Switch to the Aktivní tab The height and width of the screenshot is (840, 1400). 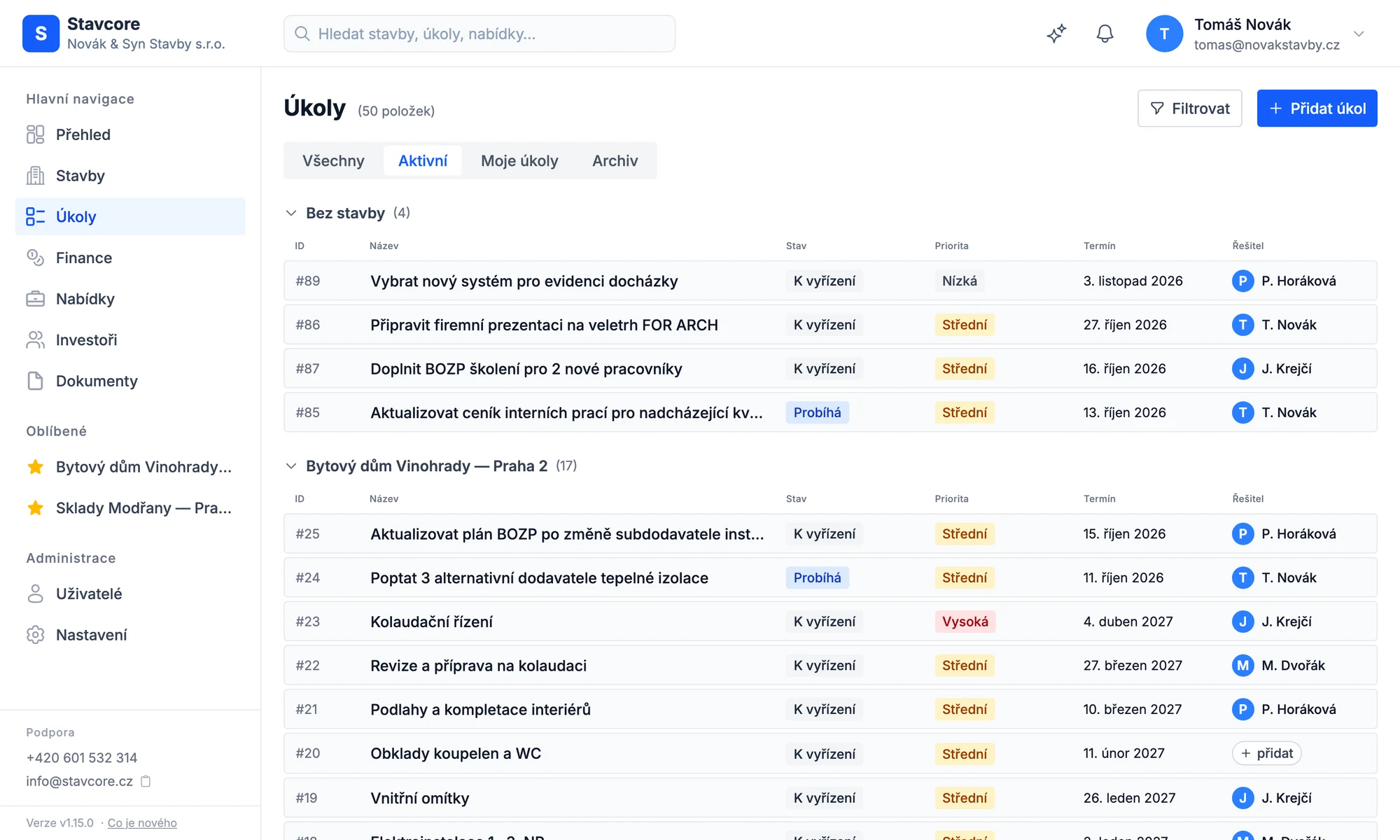[x=423, y=161]
